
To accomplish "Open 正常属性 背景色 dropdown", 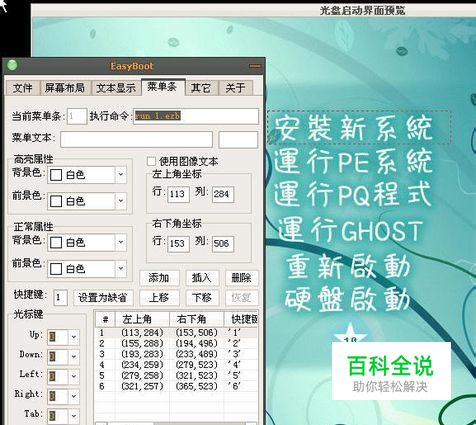I will 121,242.
